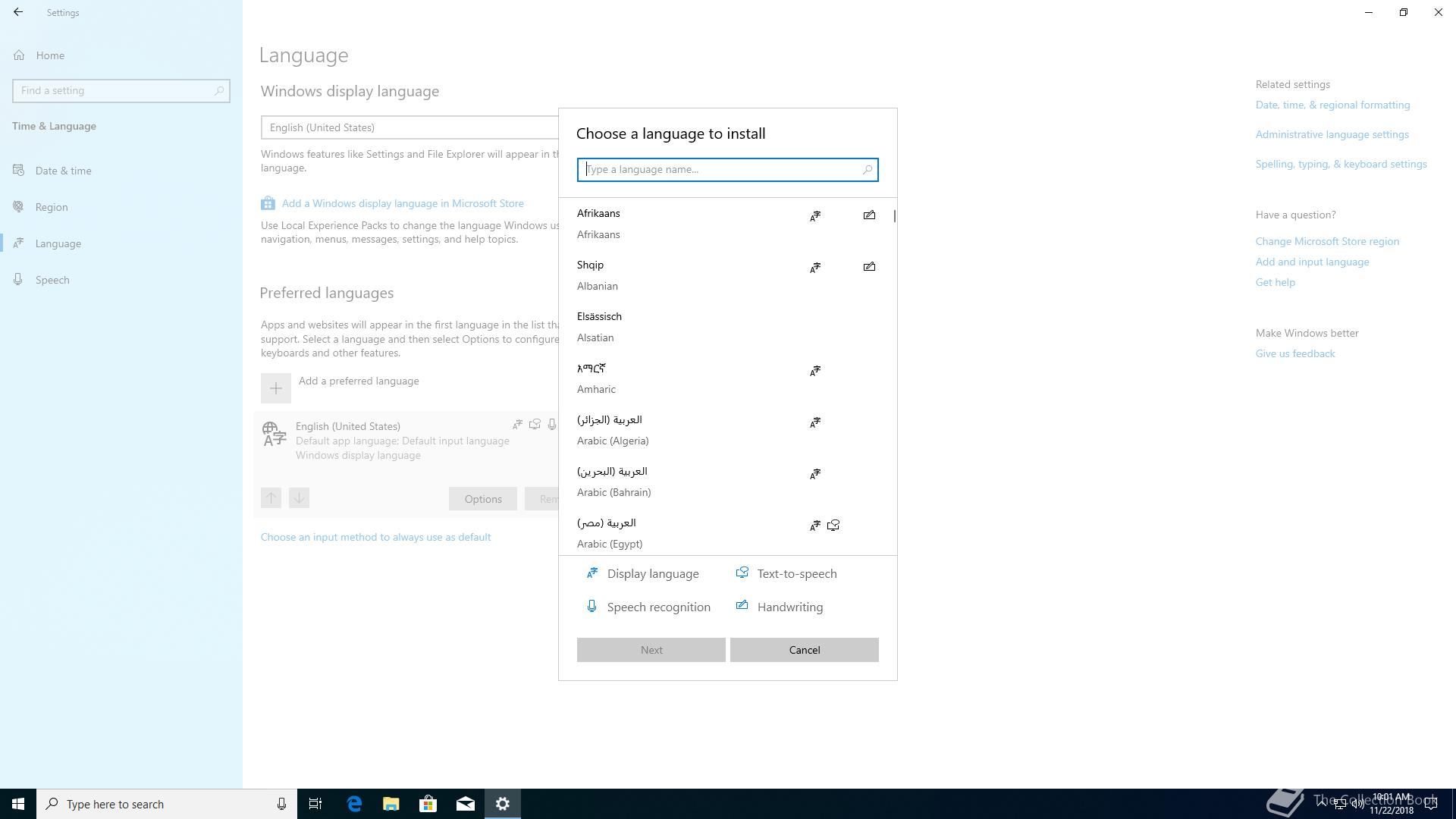Open File Explorer from taskbar

pos(391,804)
